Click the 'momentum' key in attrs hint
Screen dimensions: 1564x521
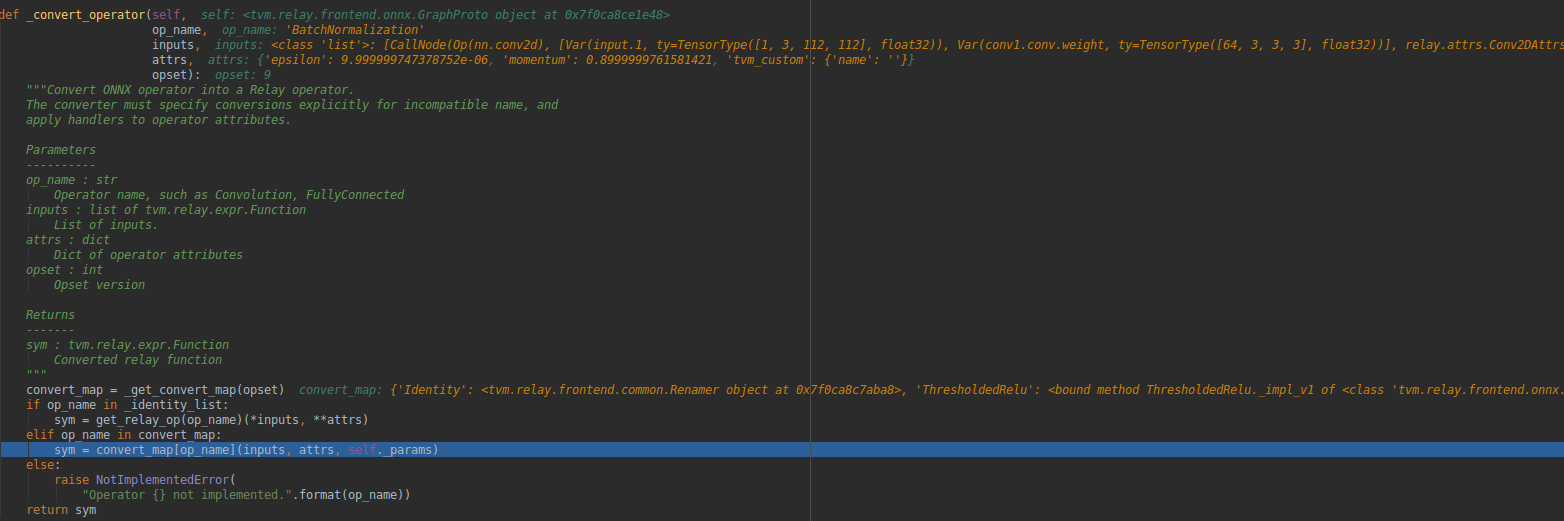536,60
